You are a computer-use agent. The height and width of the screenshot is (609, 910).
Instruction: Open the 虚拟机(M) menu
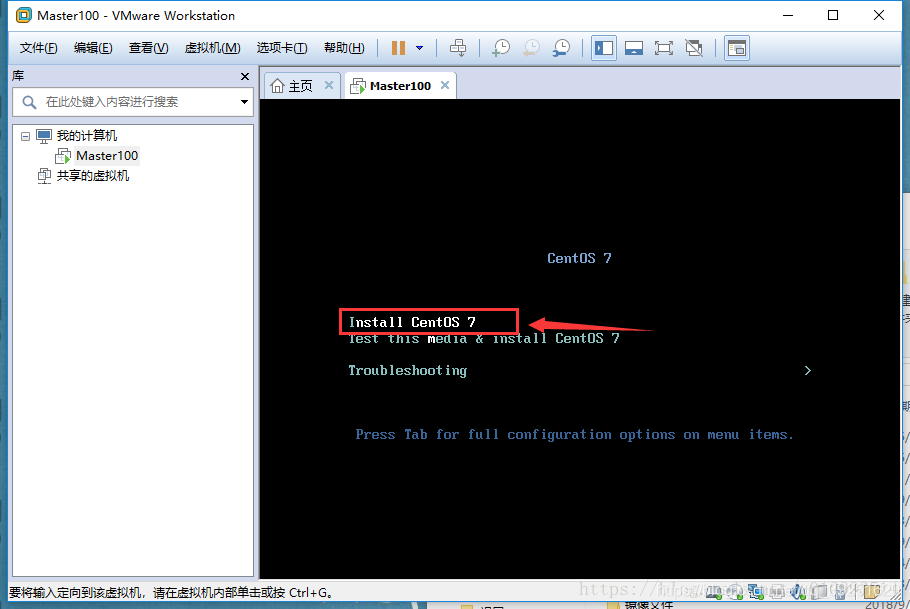coord(212,48)
